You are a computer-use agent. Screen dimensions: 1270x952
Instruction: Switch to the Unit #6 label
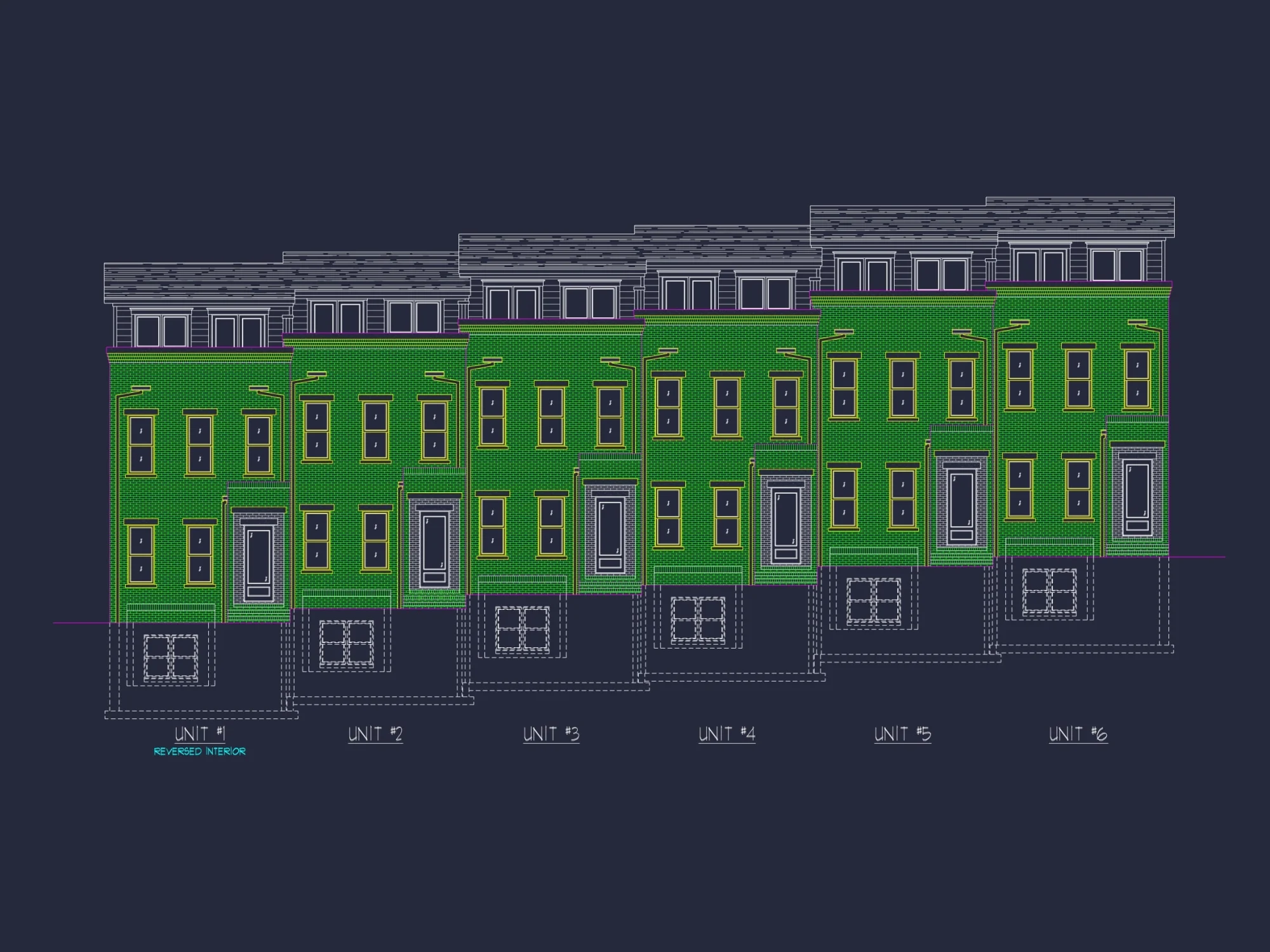1079,733
